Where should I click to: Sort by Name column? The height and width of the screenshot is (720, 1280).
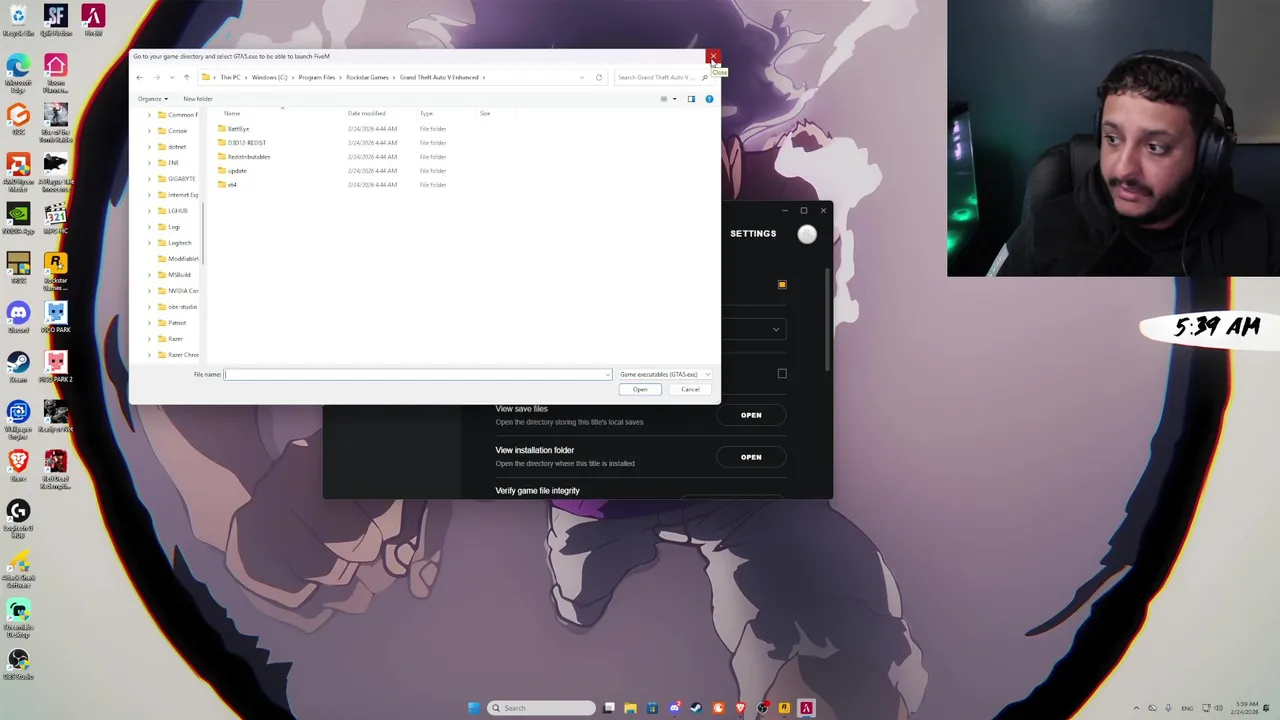[x=232, y=113]
